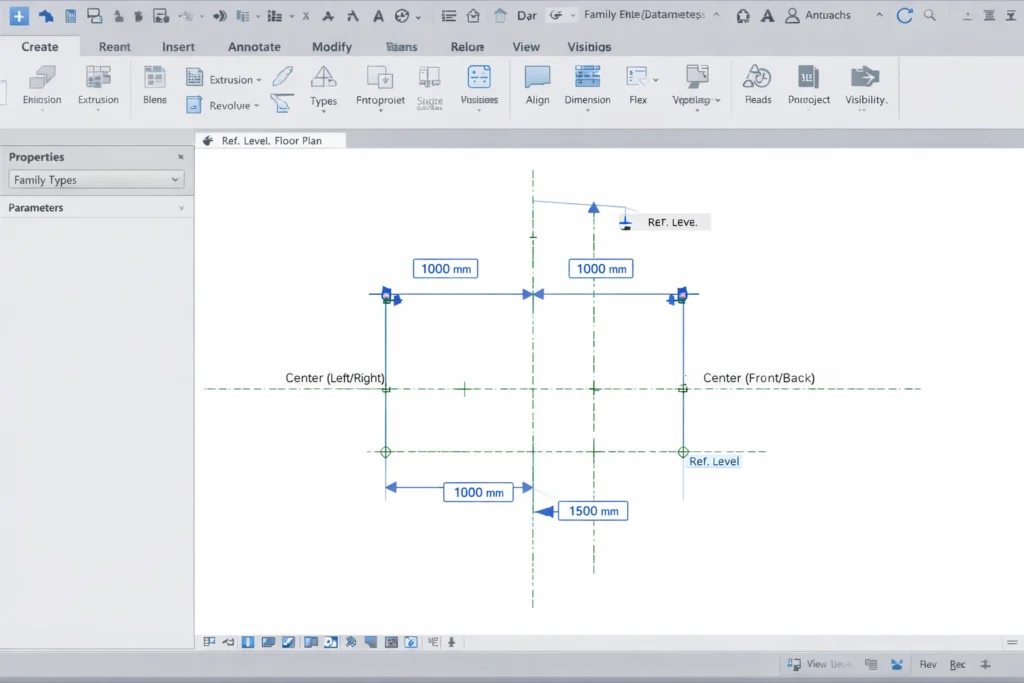Collapse the Parameters section
Viewport: 1024px width, 683px height.
(x=181, y=207)
